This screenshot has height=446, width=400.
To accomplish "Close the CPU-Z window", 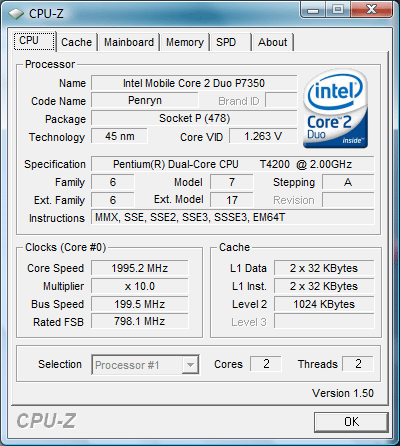I will pos(371,10).
